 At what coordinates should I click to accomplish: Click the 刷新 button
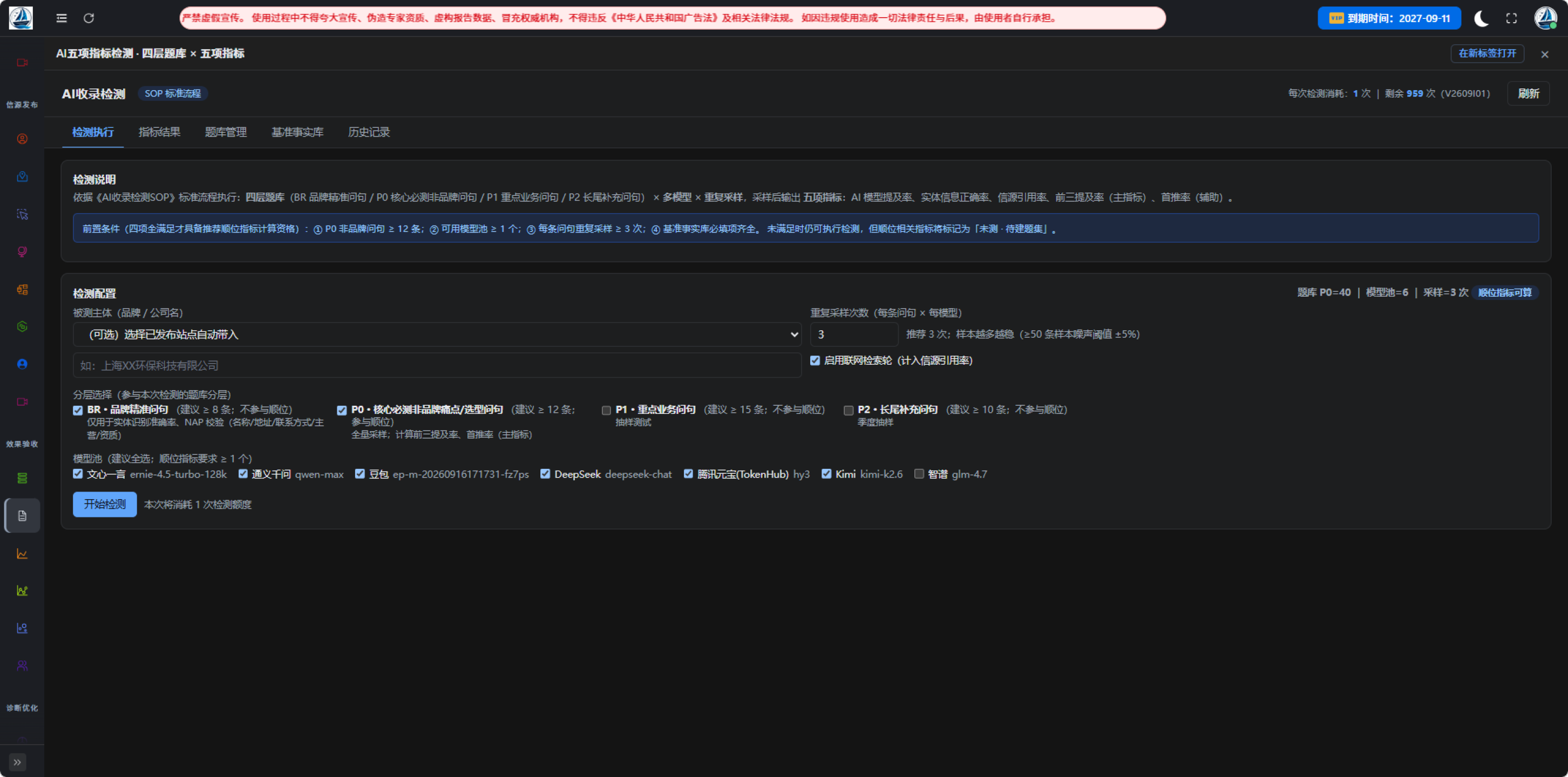[1529, 94]
